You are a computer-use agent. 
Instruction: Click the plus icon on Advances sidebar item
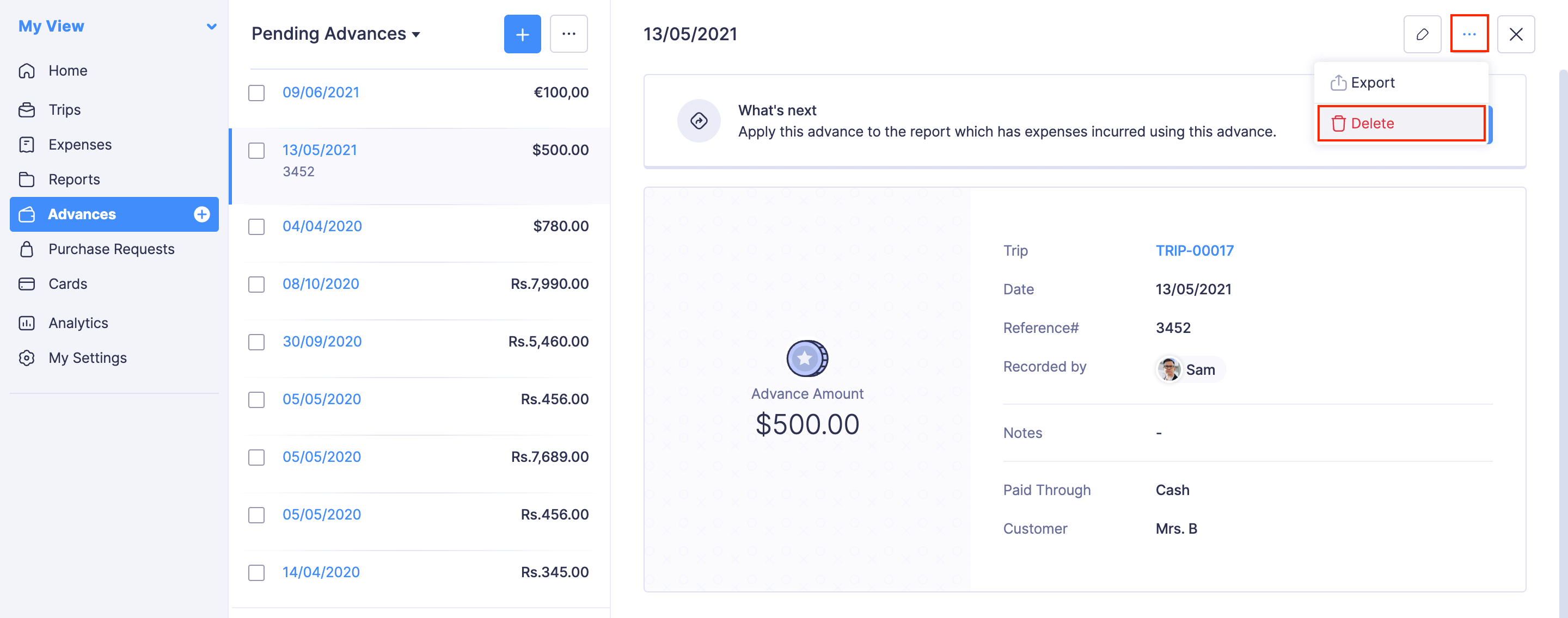tap(202, 214)
